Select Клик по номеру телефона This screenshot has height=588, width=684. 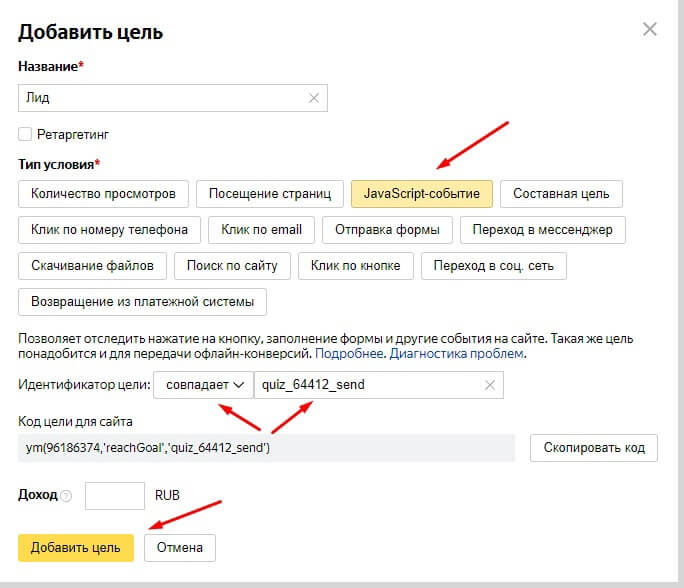[110, 229]
